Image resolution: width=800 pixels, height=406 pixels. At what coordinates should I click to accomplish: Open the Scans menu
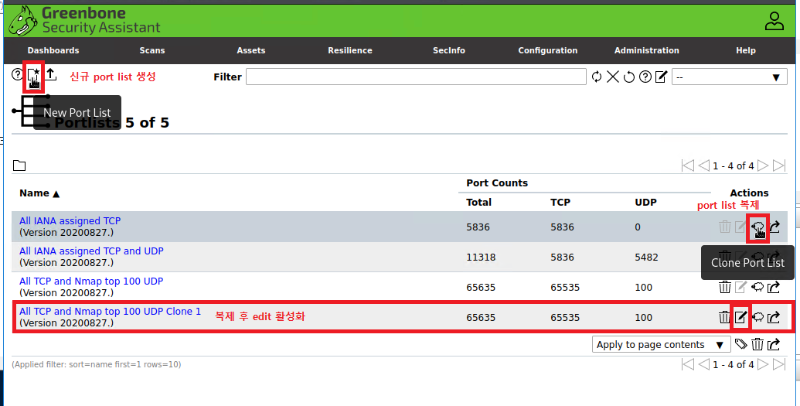pos(152,50)
